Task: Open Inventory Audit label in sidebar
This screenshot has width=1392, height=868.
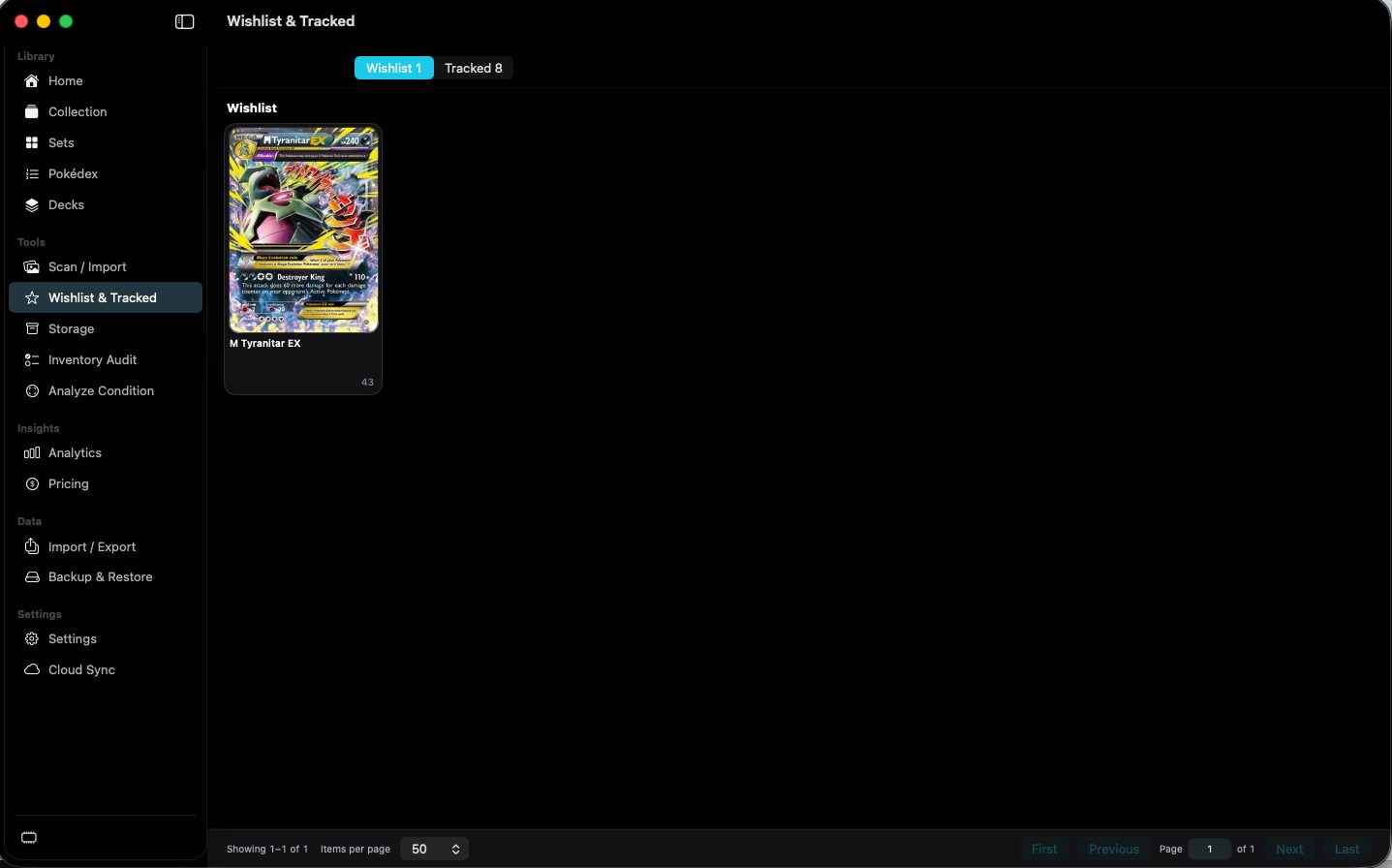Action: click(x=92, y=359)
